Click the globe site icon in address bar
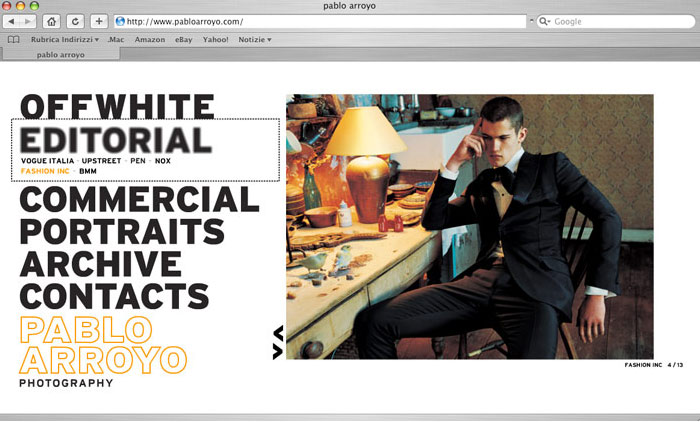700x422 pixels. [120, 21]
